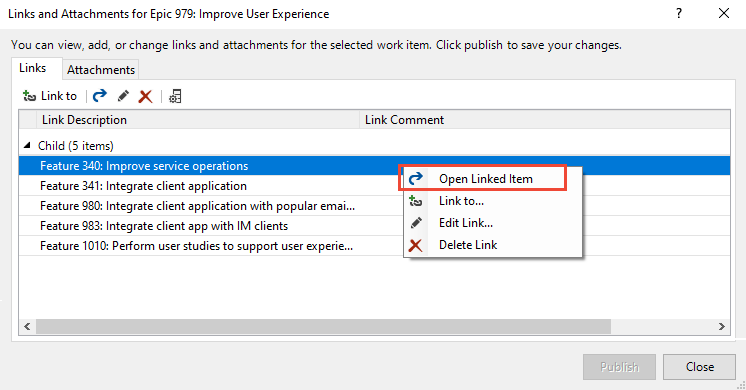Viewport: 746px width, 390px height.
Task: Click the Link Description column header
Action: click(197, 120)
